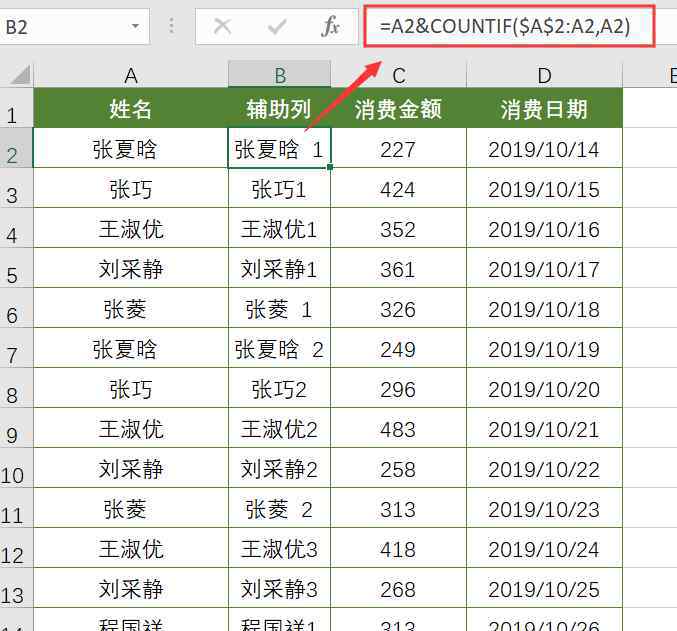The image size is (677, 631).
Task: Select the amount cell 268
Action: 399,588
